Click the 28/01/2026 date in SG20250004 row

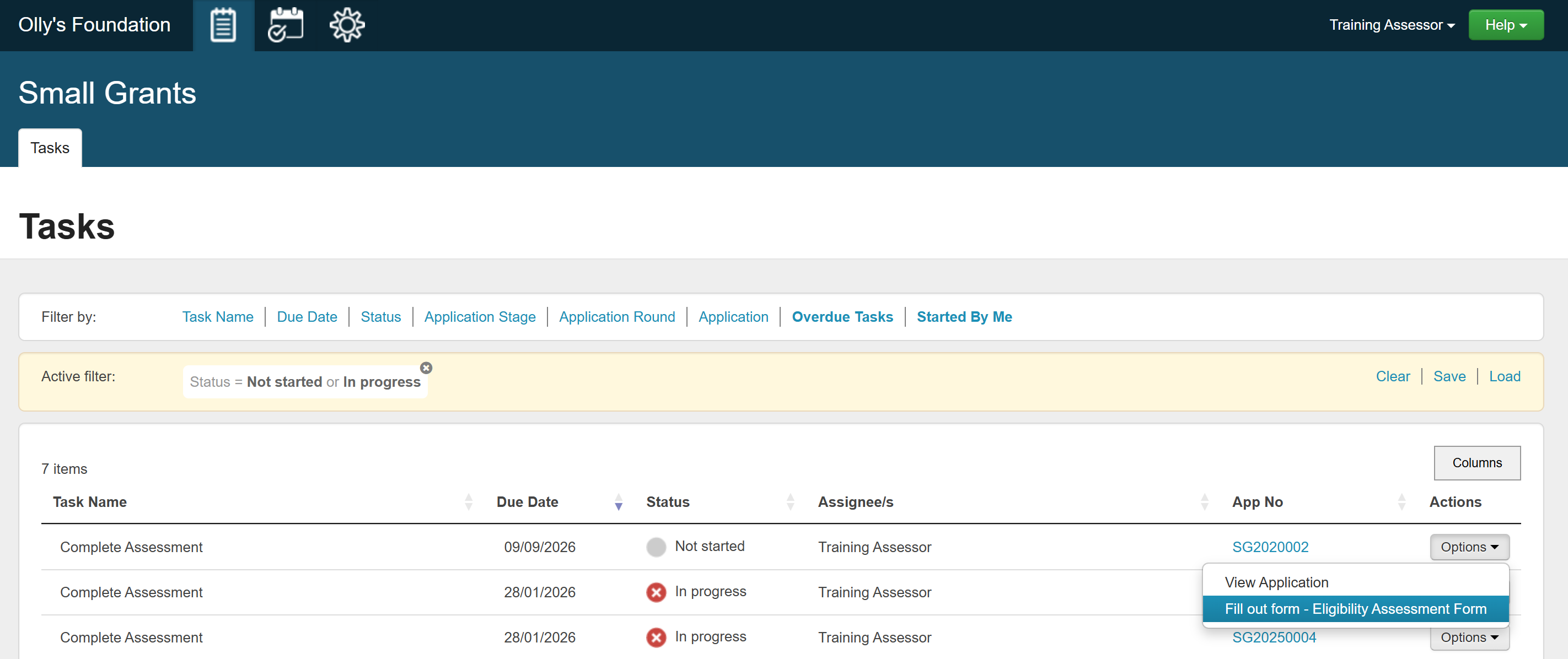point(539,637)
